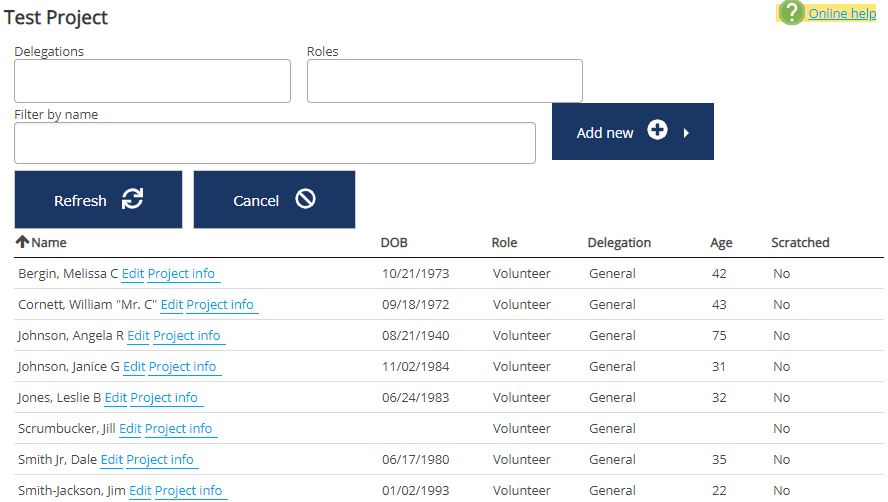
Task: Edit Angela R Johnson's entry
Action: (x=138, y=336)
